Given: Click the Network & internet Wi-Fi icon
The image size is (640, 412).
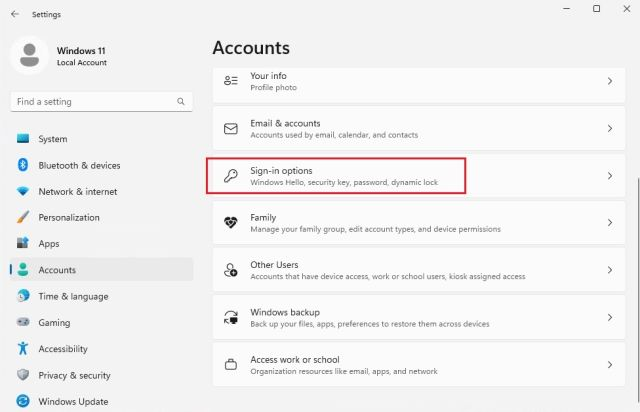Looking at the screenshot, I should point(23,192).
